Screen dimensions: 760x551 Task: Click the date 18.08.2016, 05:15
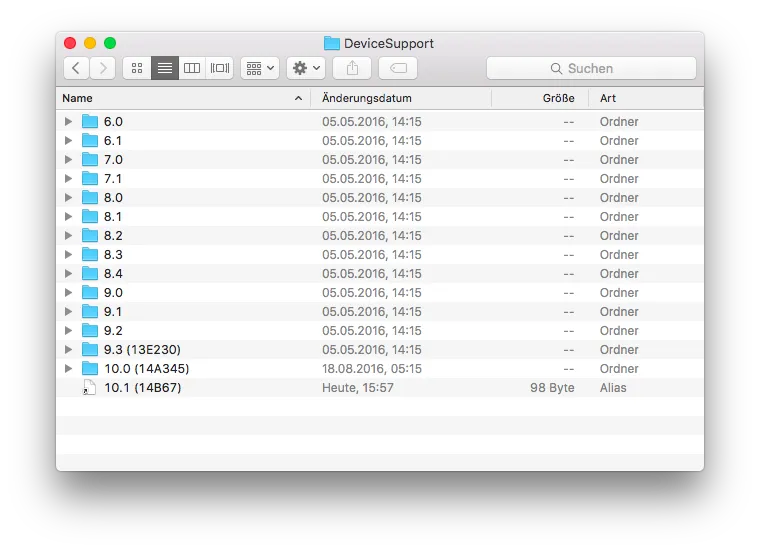[372, 369]
